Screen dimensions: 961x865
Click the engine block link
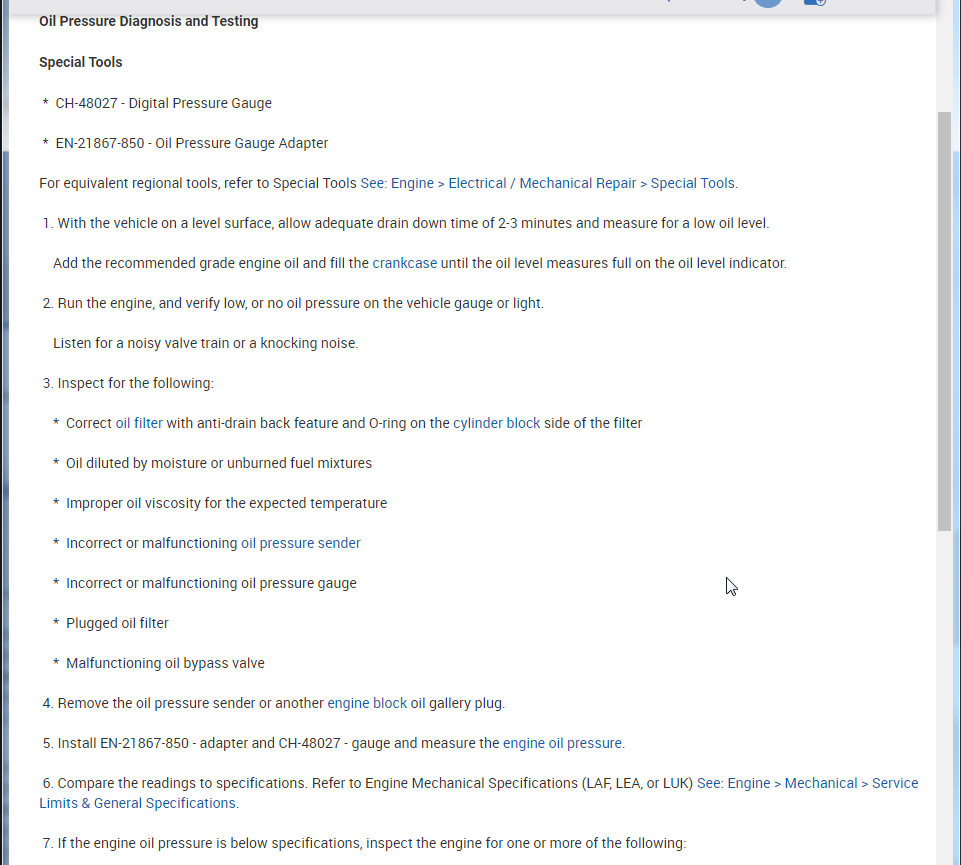367,703
